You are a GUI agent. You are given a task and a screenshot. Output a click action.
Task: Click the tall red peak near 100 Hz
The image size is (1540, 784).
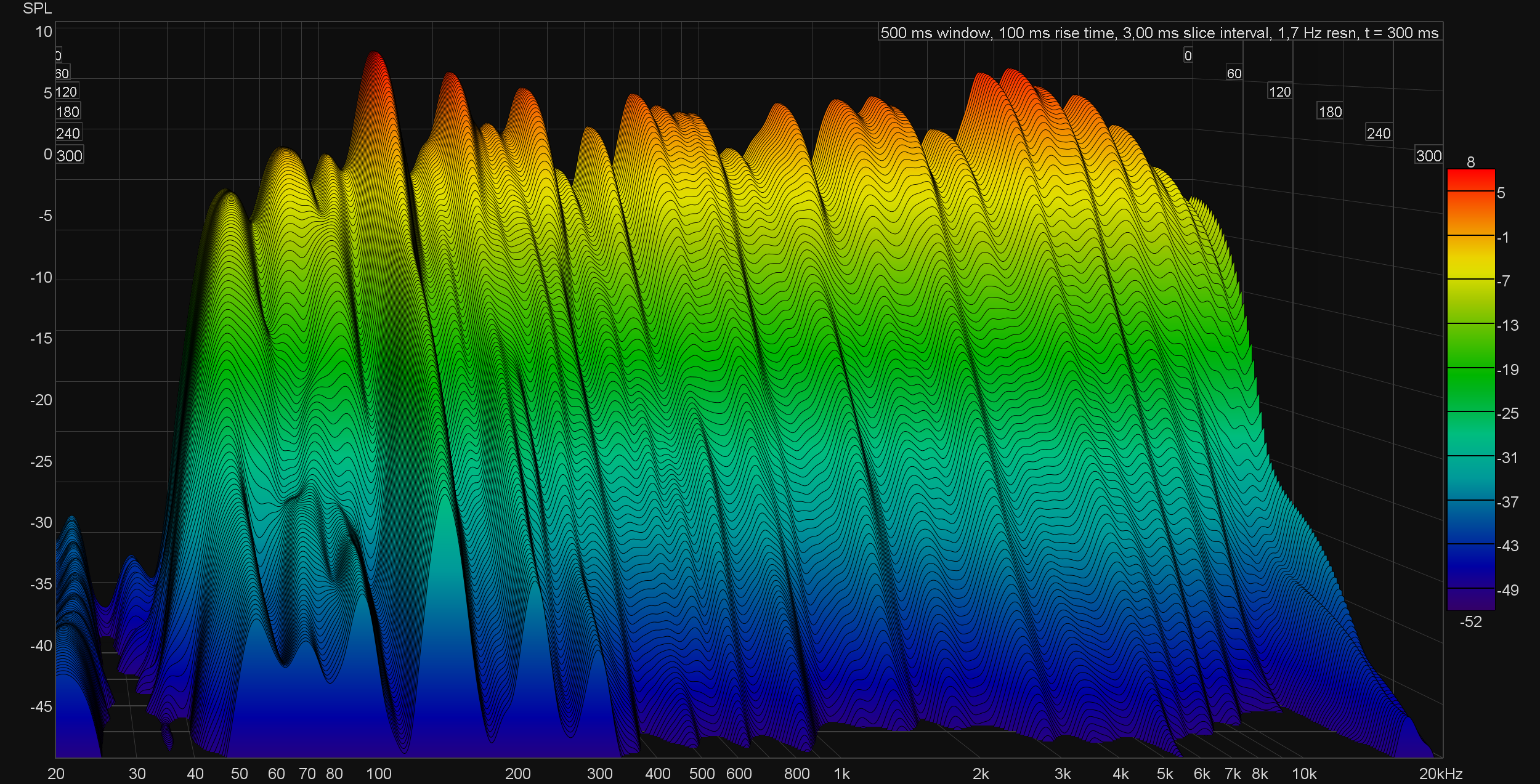tap(375, 68)
